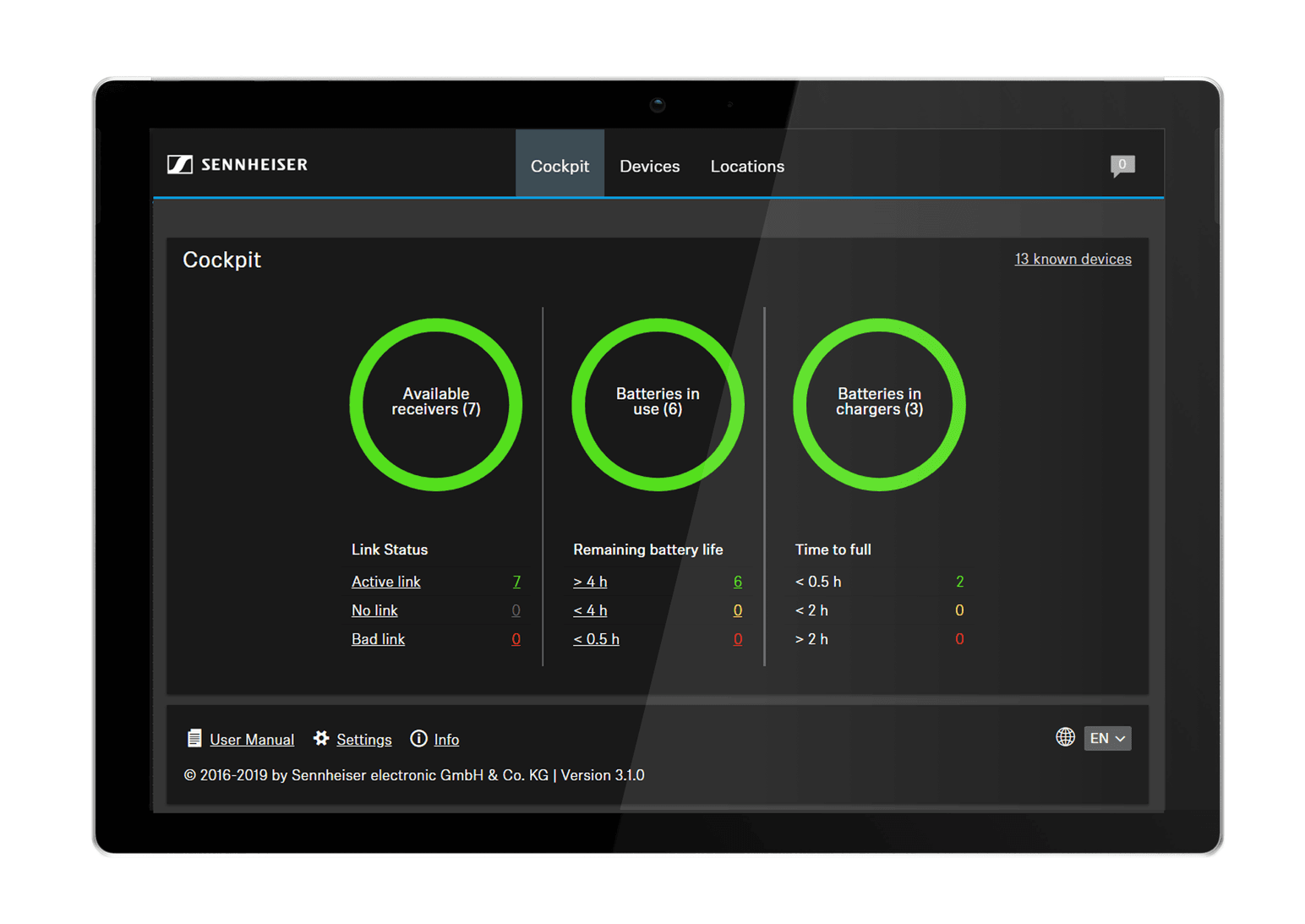This screenshot has height=924, width=1305.
Task: Click the globe language icon
Action: click(1065, 737)
